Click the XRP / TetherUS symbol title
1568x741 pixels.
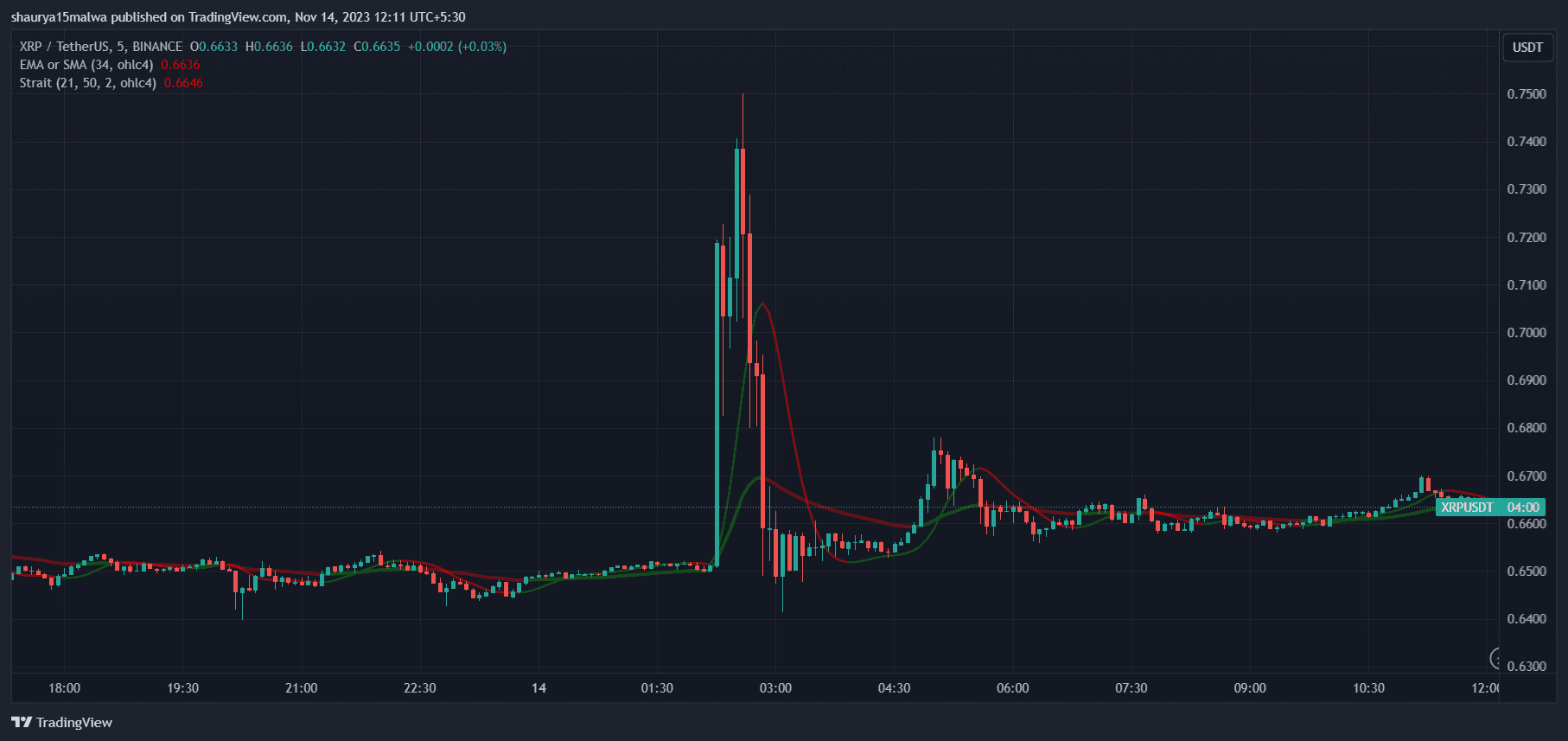click(x=101, y=47)
